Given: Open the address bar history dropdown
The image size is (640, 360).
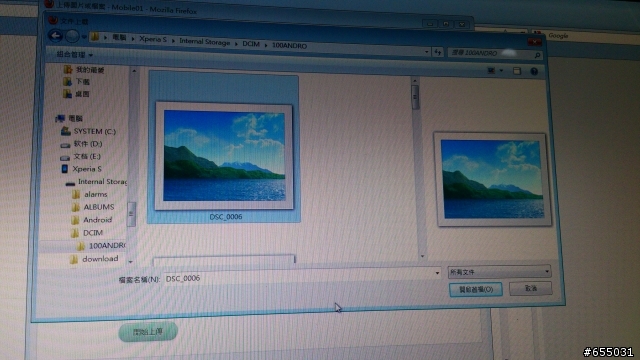Looking at the screenshot, I should [427, 52].
